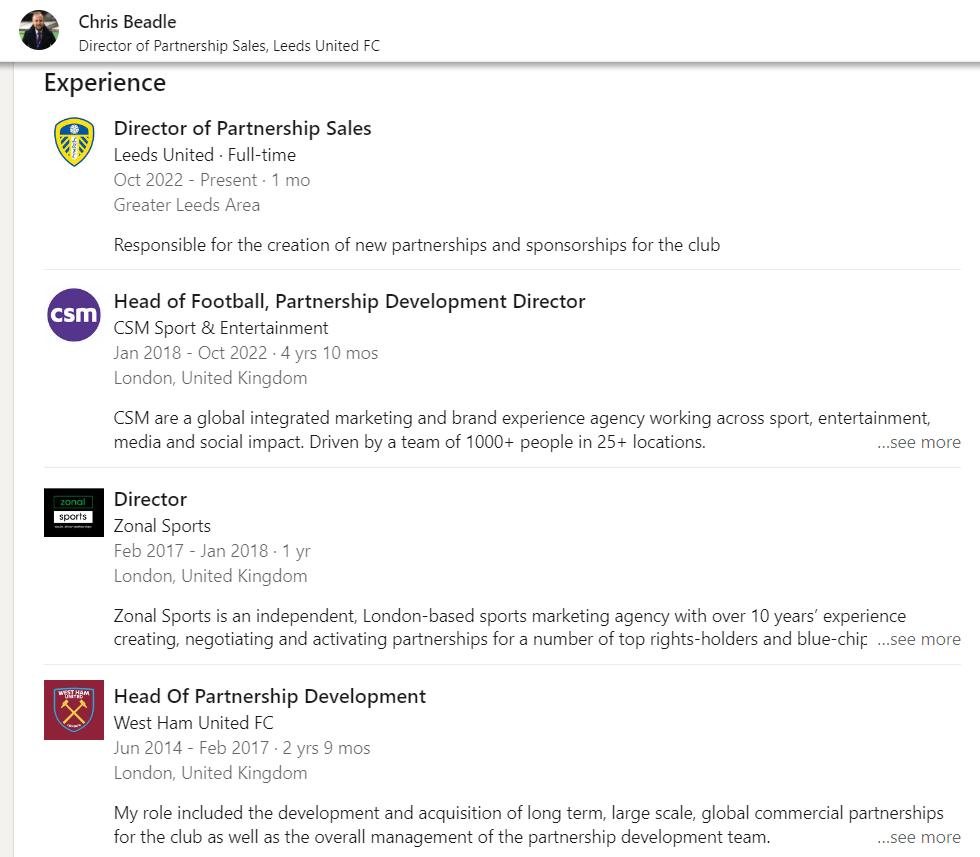Open the West Ham United crest logo
This screenshot has width=980, height=857.
[x=74, y=709]
